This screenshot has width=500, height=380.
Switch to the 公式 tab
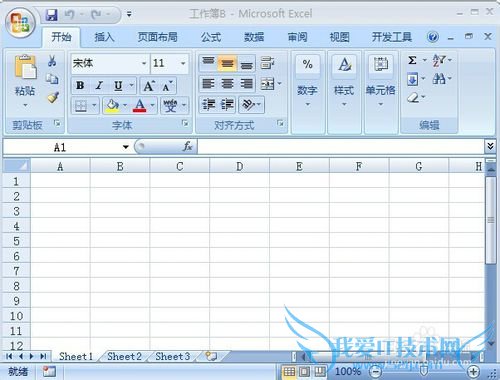(211, 37)
